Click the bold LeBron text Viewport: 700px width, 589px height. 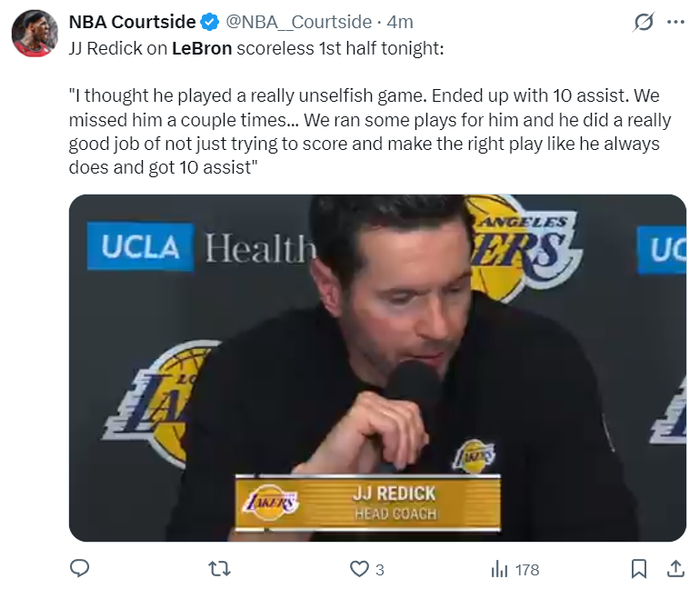coord(203,47)
